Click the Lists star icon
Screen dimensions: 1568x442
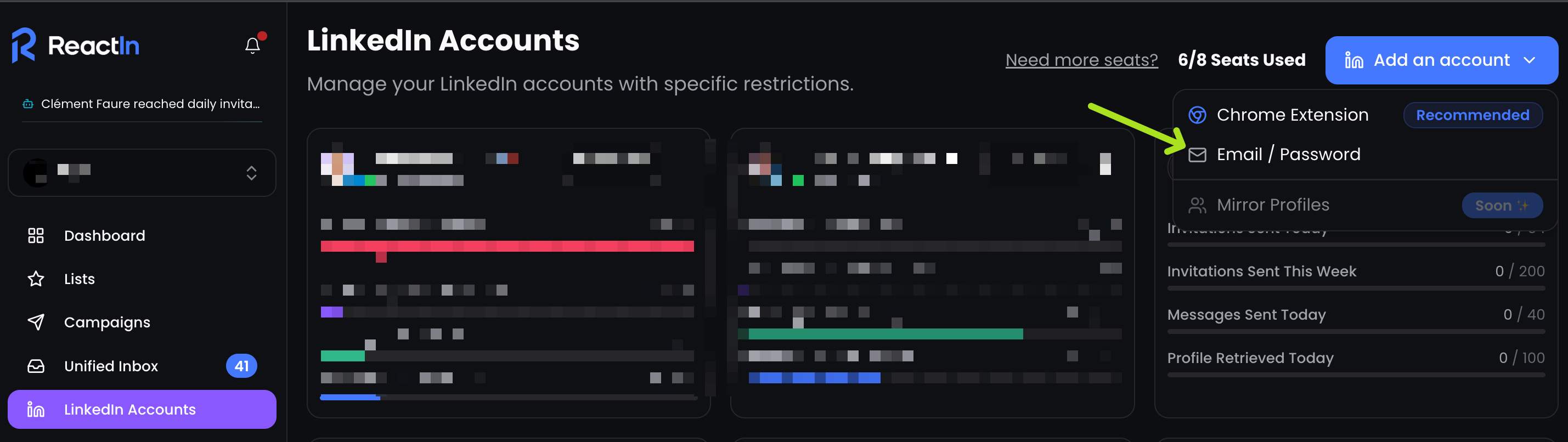point(36,279)
